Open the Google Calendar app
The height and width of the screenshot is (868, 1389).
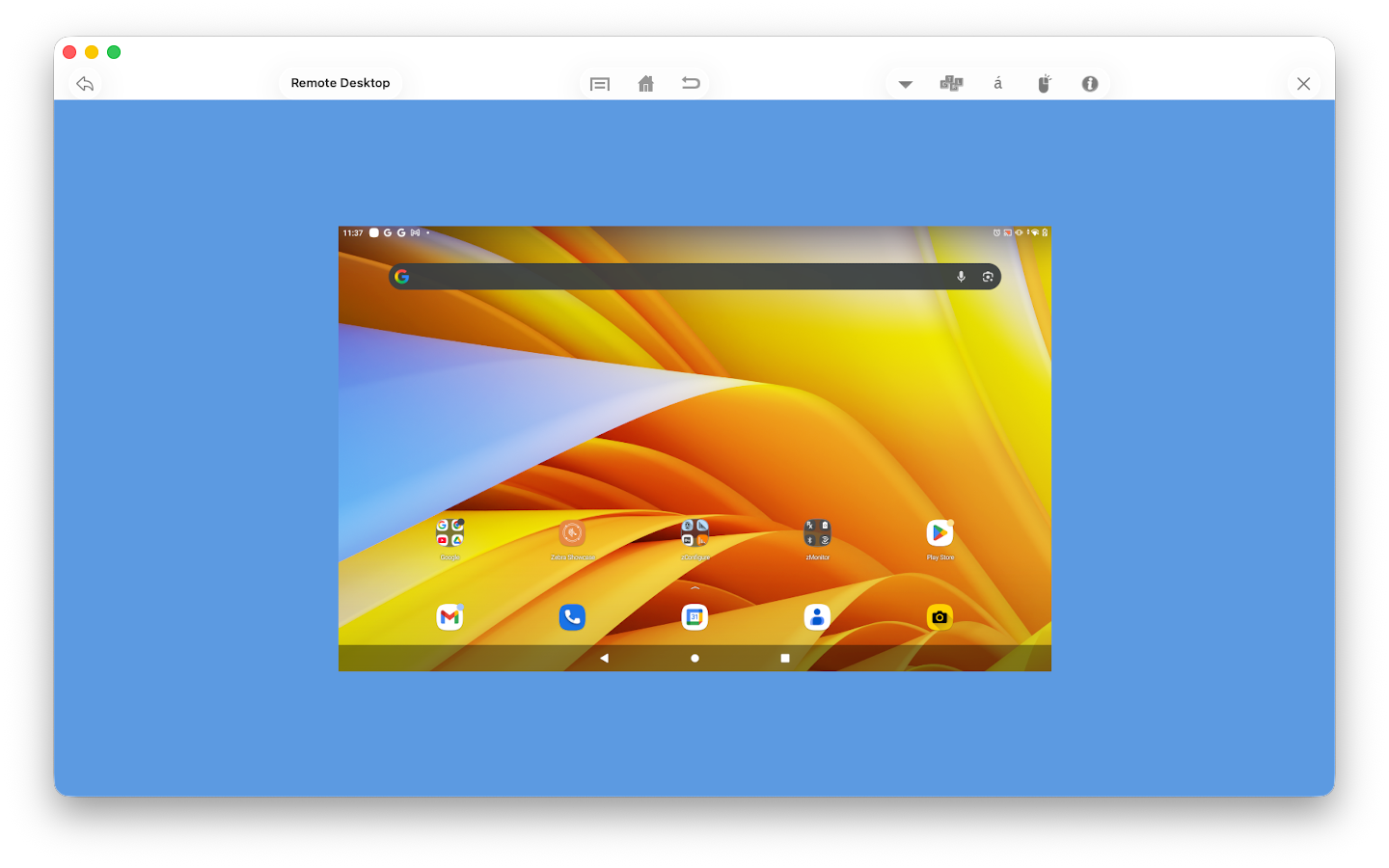pos(694,617)
